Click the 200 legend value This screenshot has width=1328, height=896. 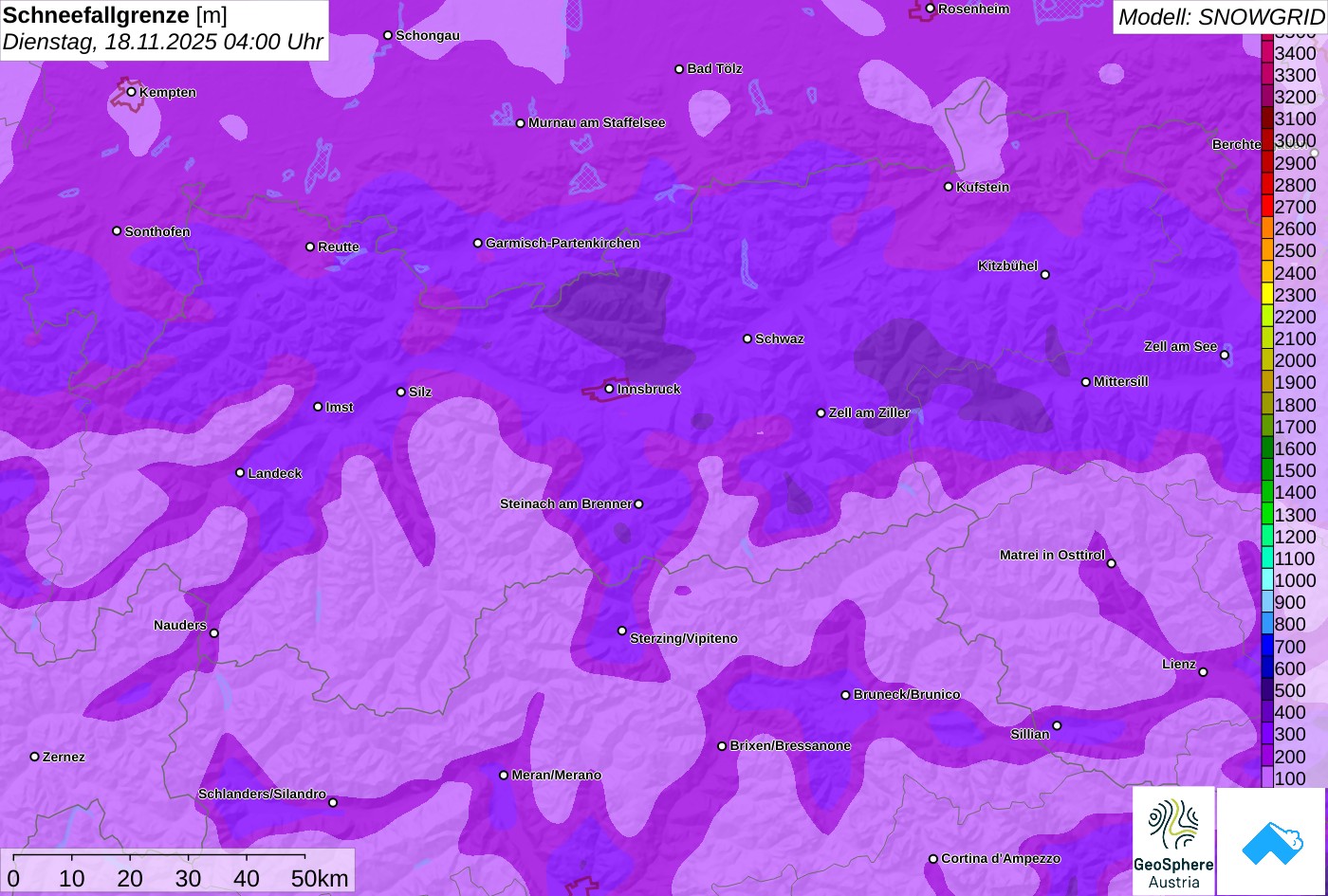1290,757
